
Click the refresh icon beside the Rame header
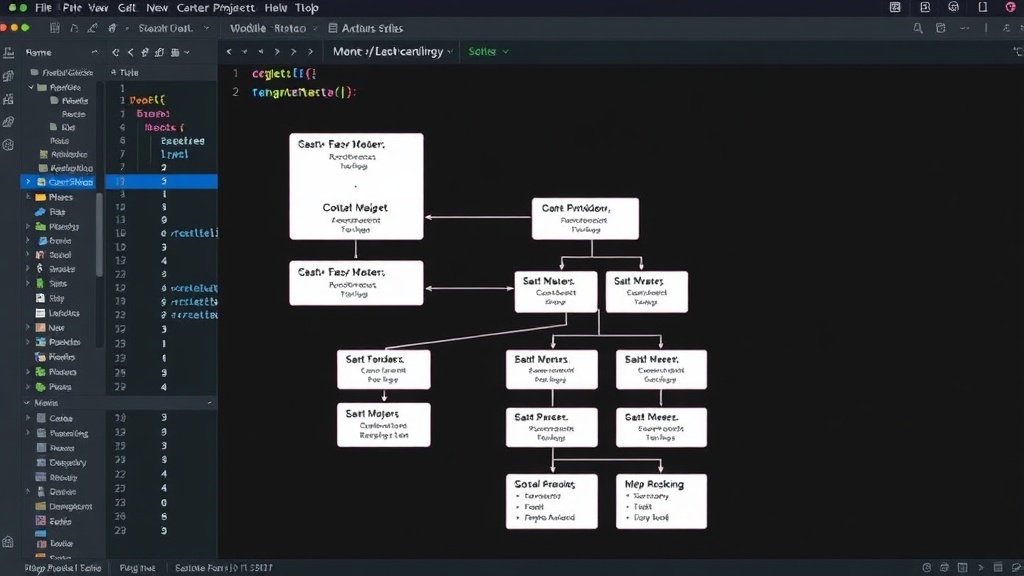tap(116, 52)
